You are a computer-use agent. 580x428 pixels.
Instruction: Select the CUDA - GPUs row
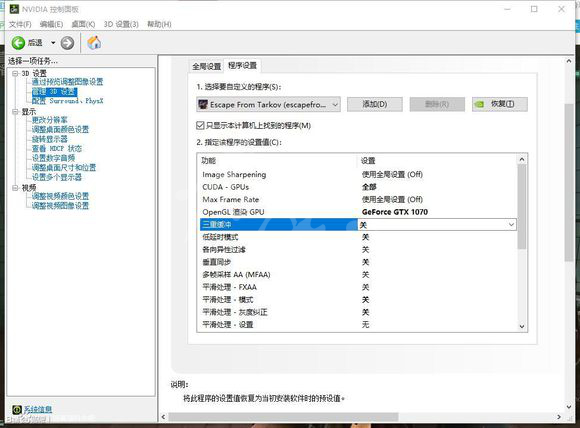(x=358, y=187)
